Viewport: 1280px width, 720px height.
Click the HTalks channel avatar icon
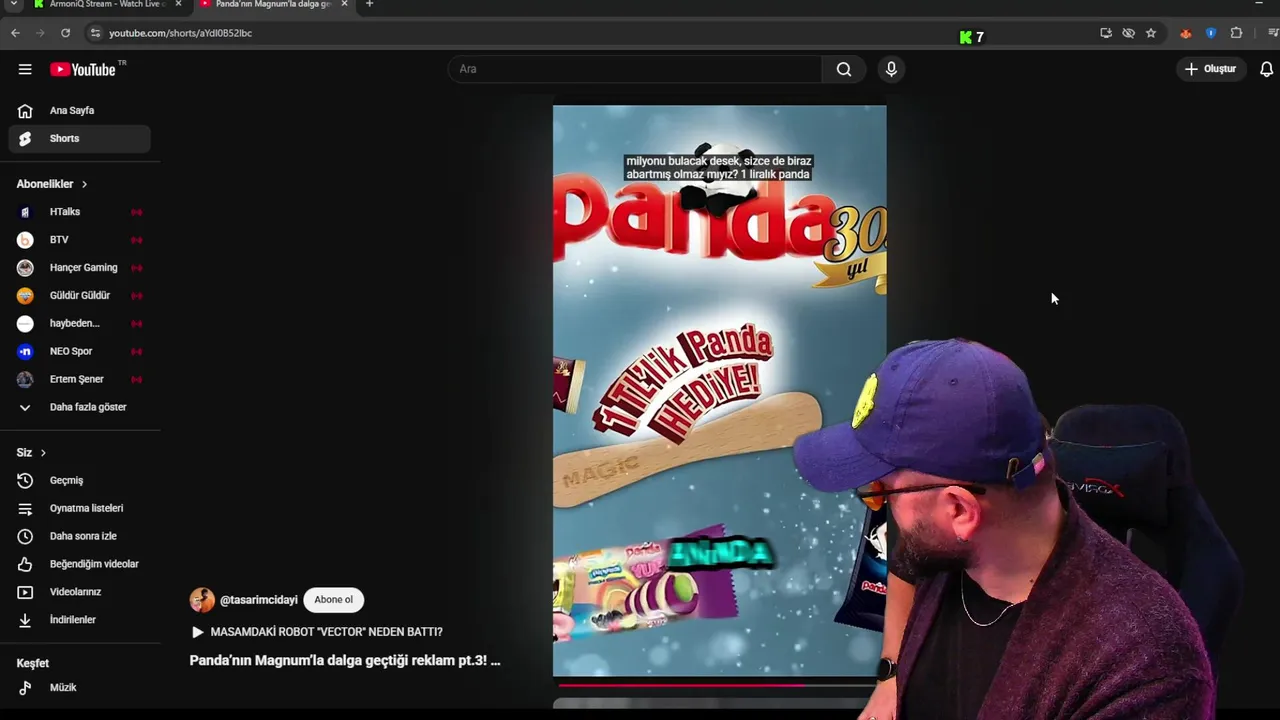25,212
